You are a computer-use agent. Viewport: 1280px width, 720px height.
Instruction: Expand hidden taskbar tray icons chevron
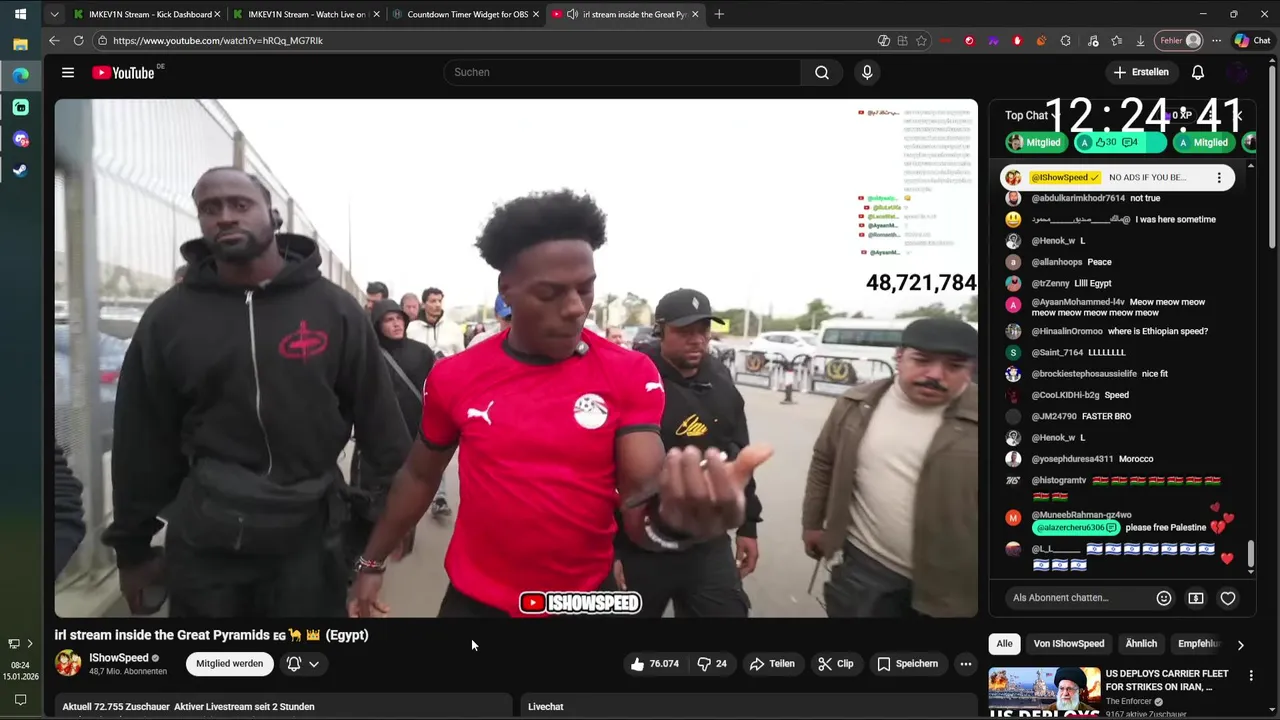pos(30,644)
